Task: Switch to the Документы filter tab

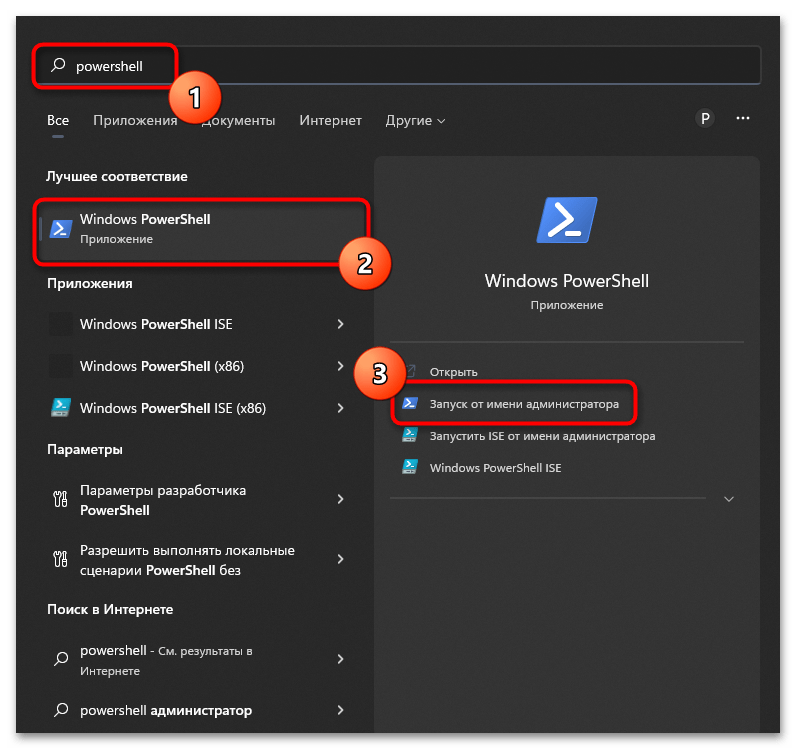Action: [x=238, y=120]
